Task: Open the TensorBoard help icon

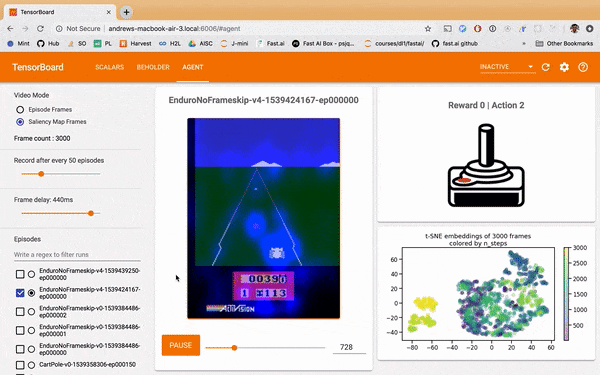Action: pos(583,67)
